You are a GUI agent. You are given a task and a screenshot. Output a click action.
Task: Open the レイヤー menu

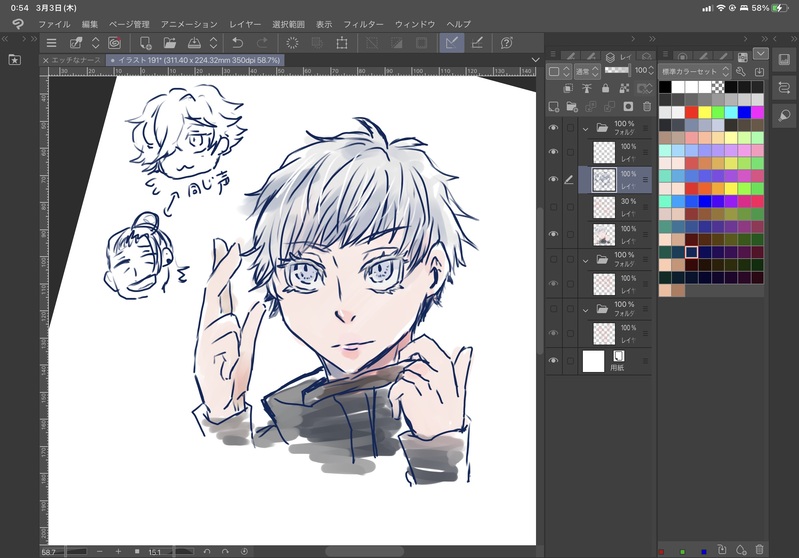tap(245, 24)
